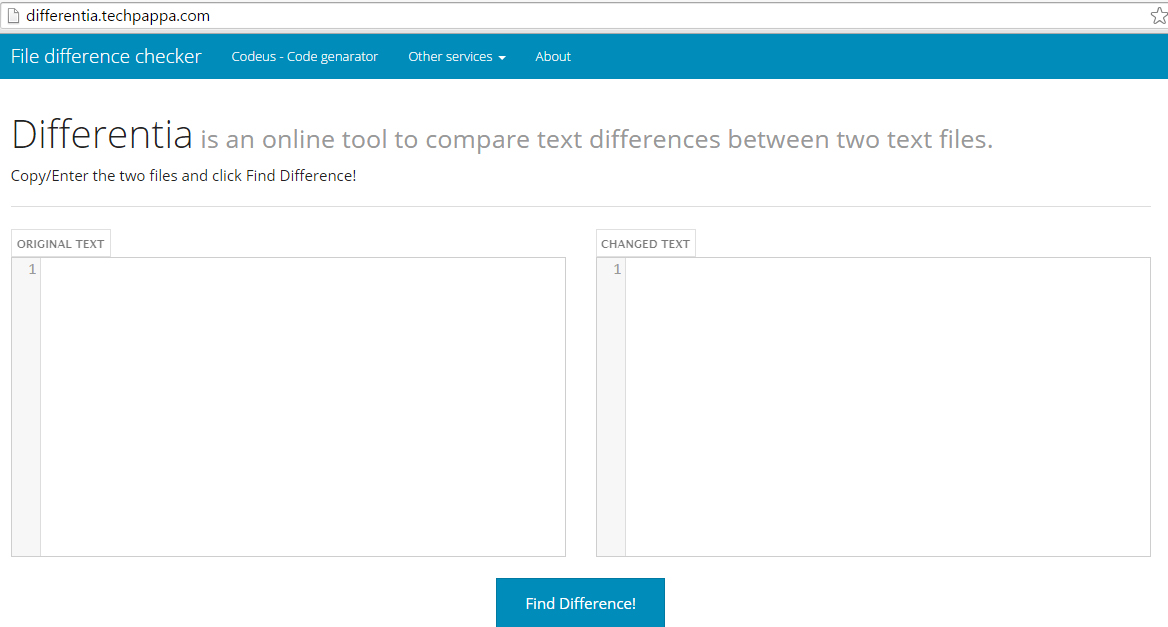This screenshot has width=1168, height=627.
Task: Click the page icon beside the URL
Action: [x=14, y=15]
